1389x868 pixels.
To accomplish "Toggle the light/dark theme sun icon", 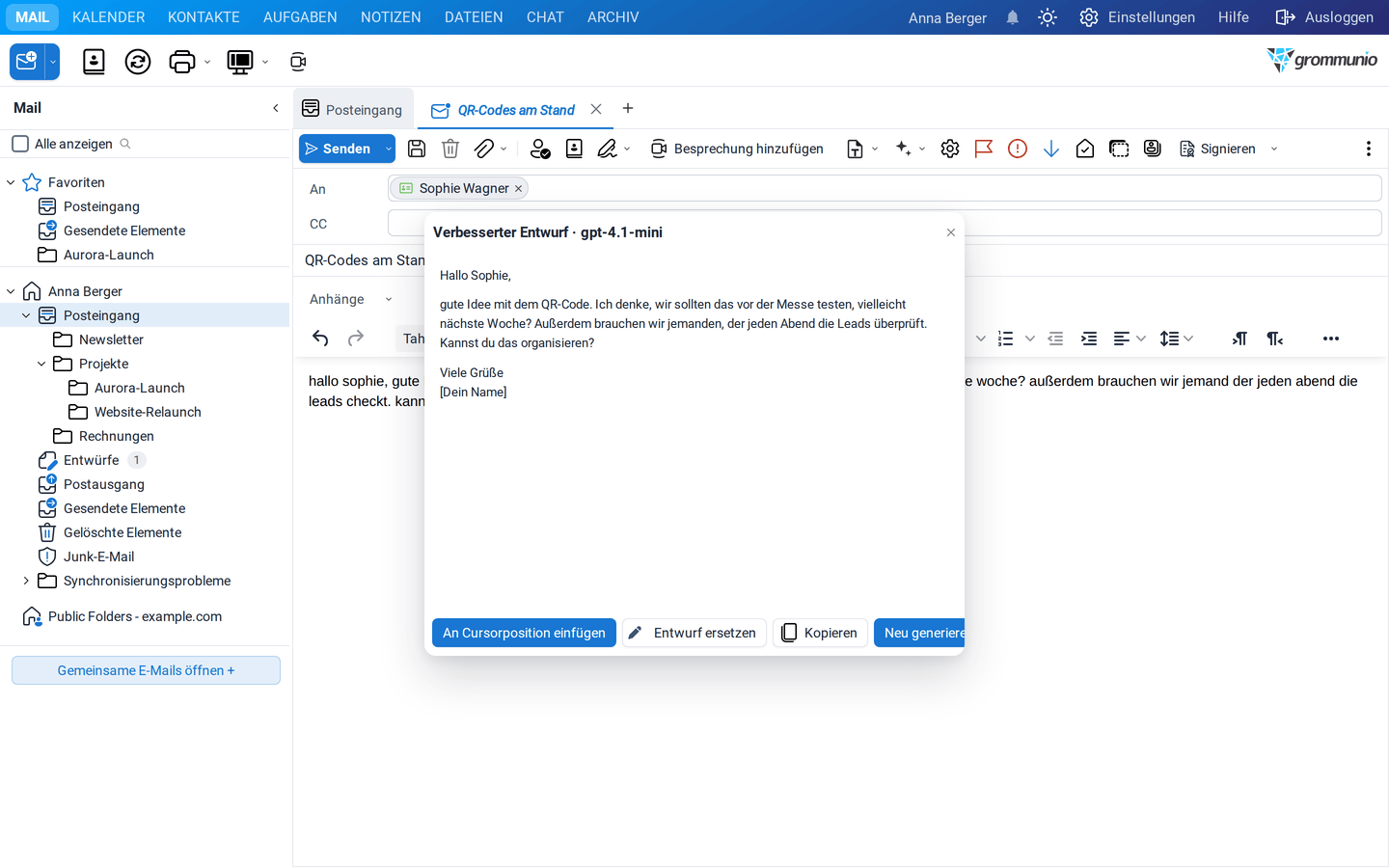I will click(x=1048, y=17).
